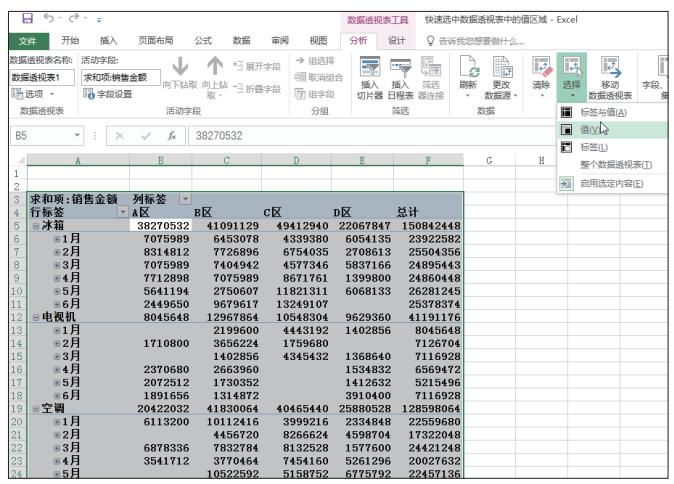Open the 选项 dropdown button
The width and height of the screenshot is (674, 484).
coord(33,94)
